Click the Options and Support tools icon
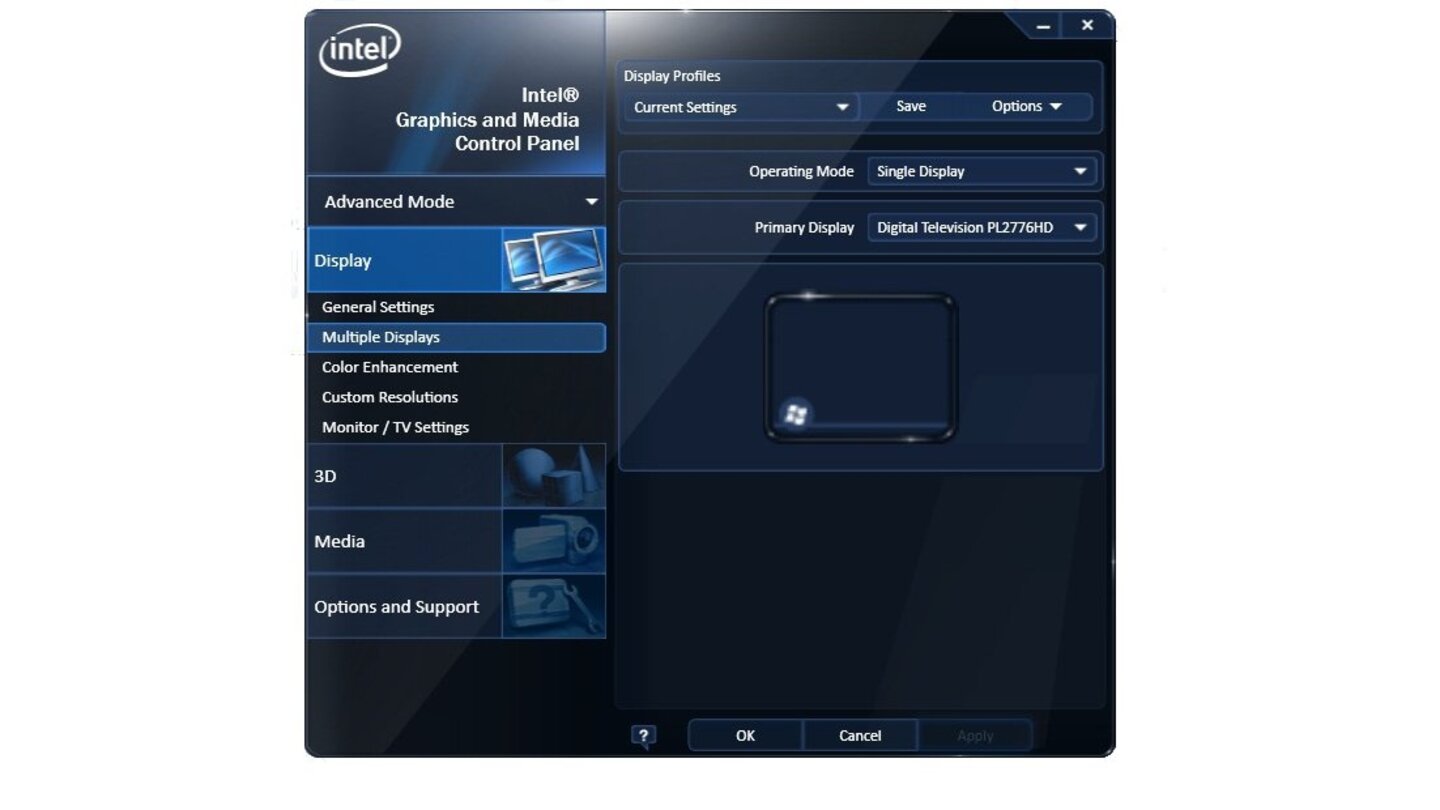The width and height of the screenshot is (1440, 810). click(x=554, y=606)
